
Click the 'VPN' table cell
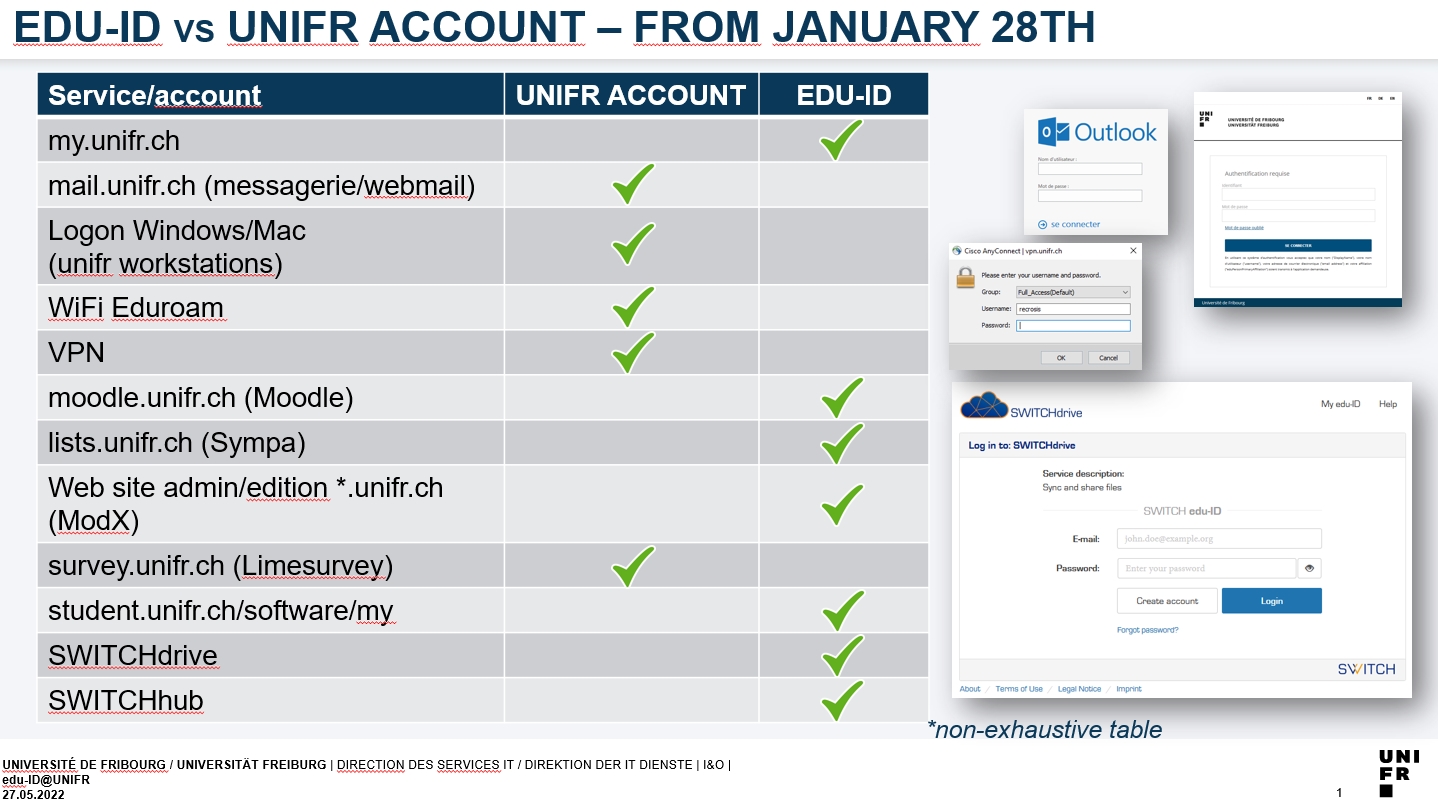coord(271,352)
